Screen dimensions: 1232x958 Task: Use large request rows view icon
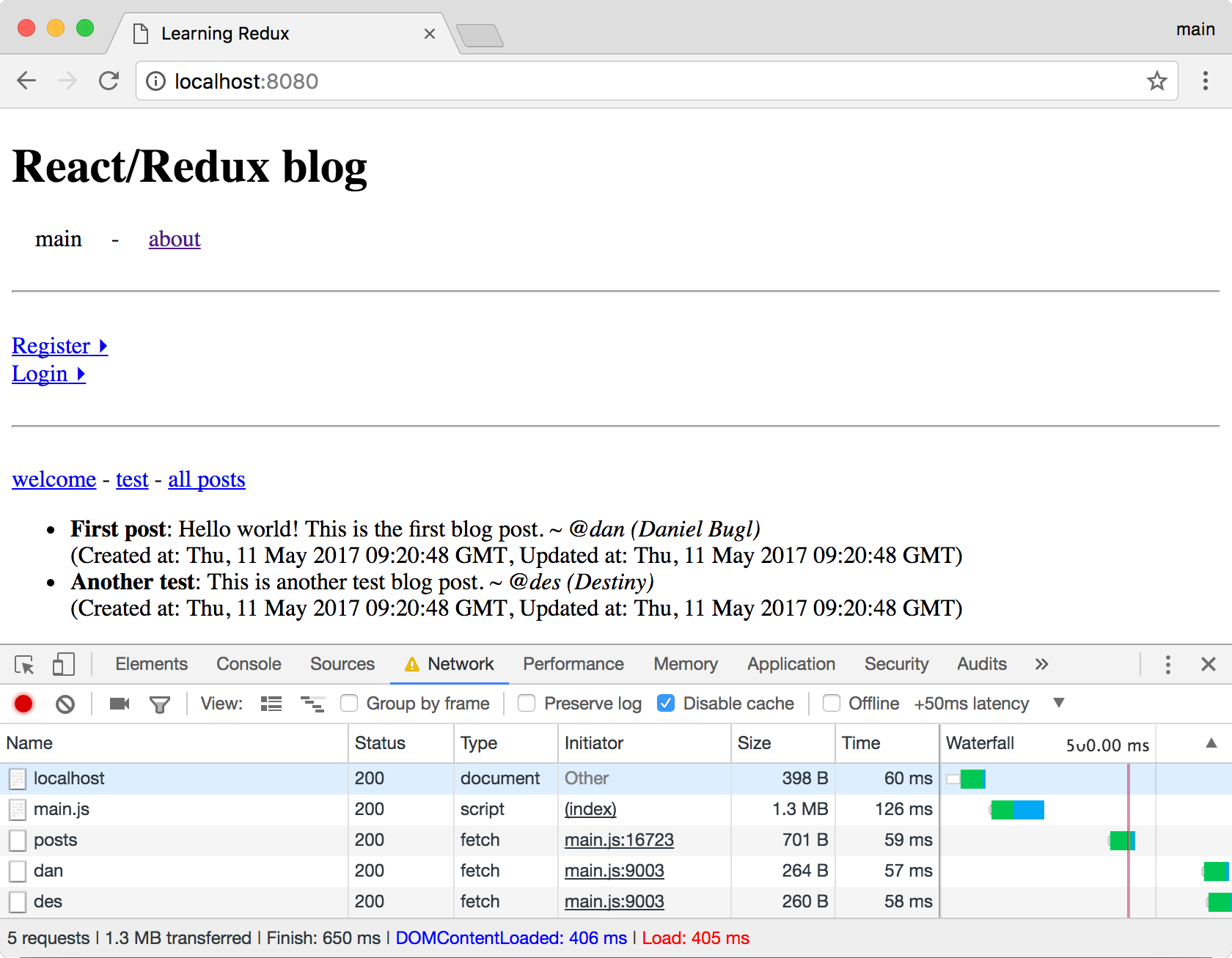click(271, 704)
